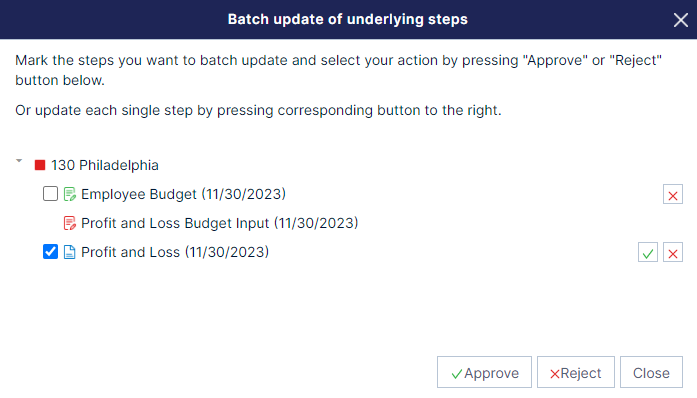Click the Reject button at bottom
The height and width of the screenshot is (398, 697).
(x=576, y=372)
